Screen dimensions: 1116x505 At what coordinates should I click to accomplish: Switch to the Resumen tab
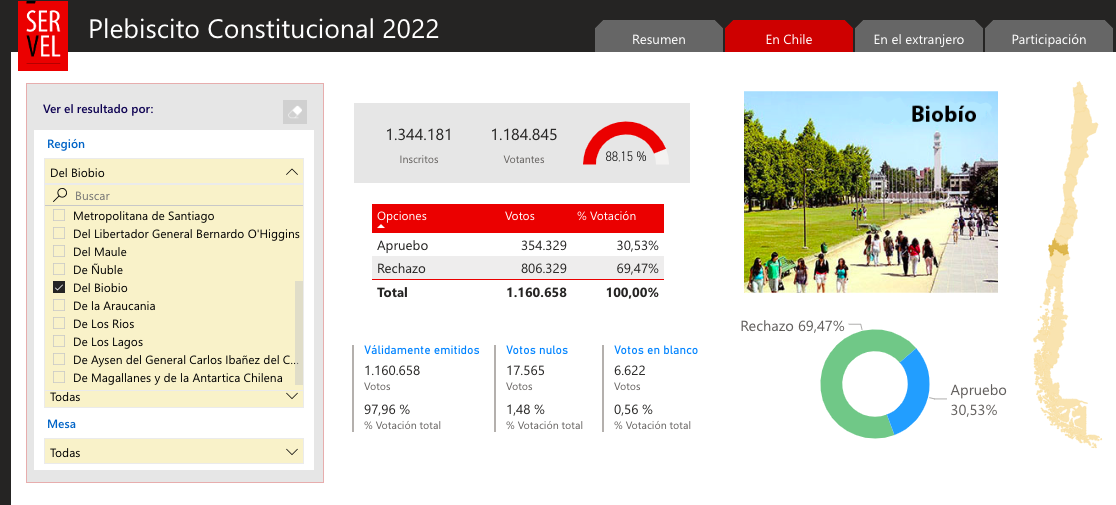(658, 37)
